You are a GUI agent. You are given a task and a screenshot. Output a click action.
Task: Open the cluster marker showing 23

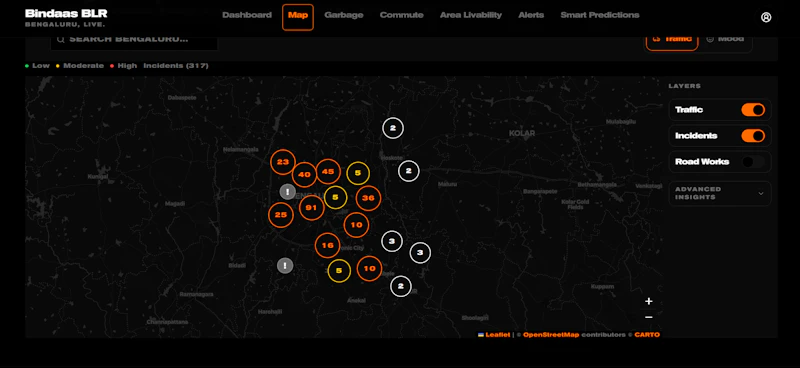point(283,162)
